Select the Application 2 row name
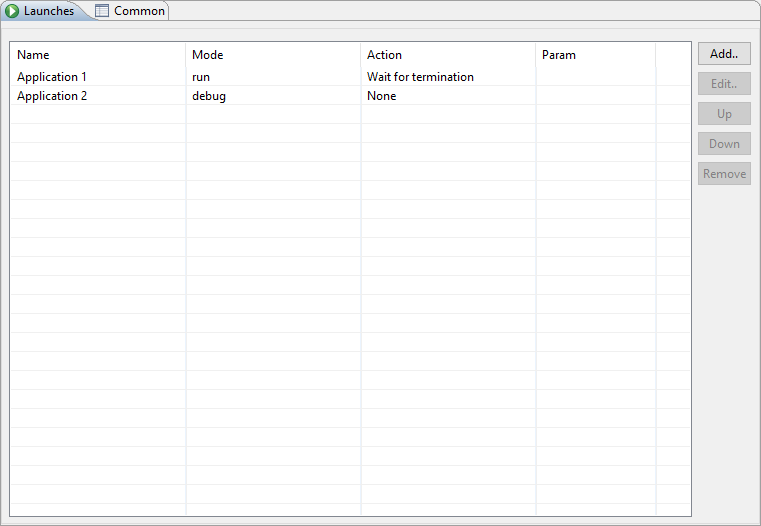 [52, 96]
